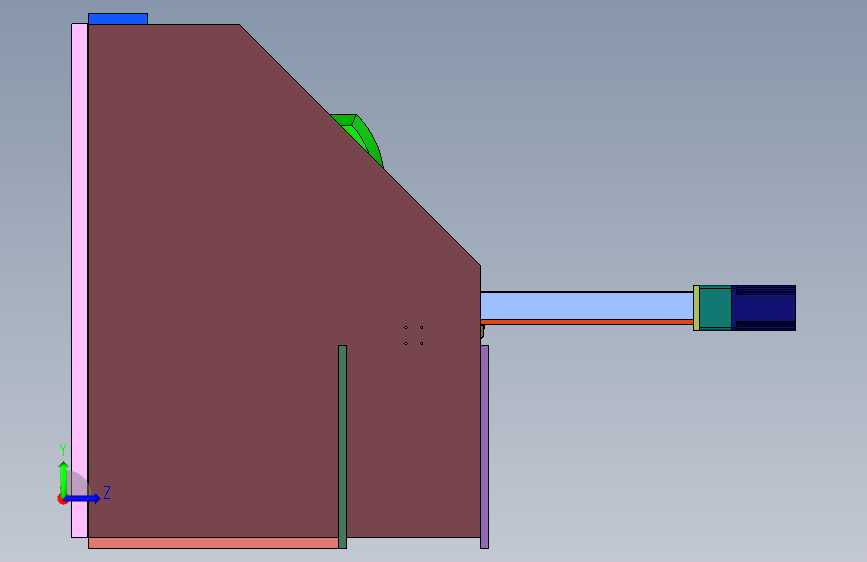Select the lower-right small mounting hole

click(x=421, y=344)
